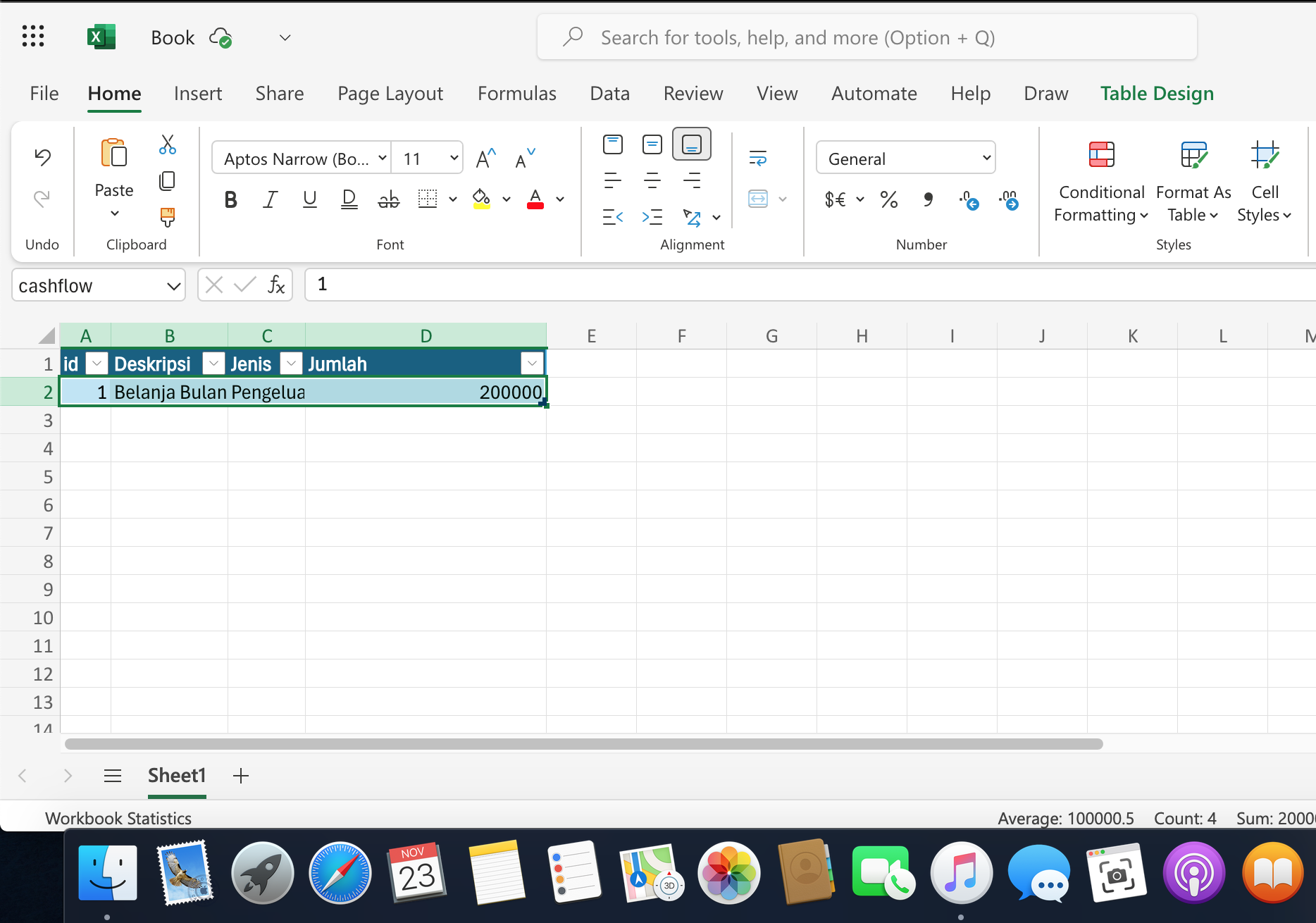Click the Undo arrow
The image size is (1316, 923).
[x=42, y=156]
